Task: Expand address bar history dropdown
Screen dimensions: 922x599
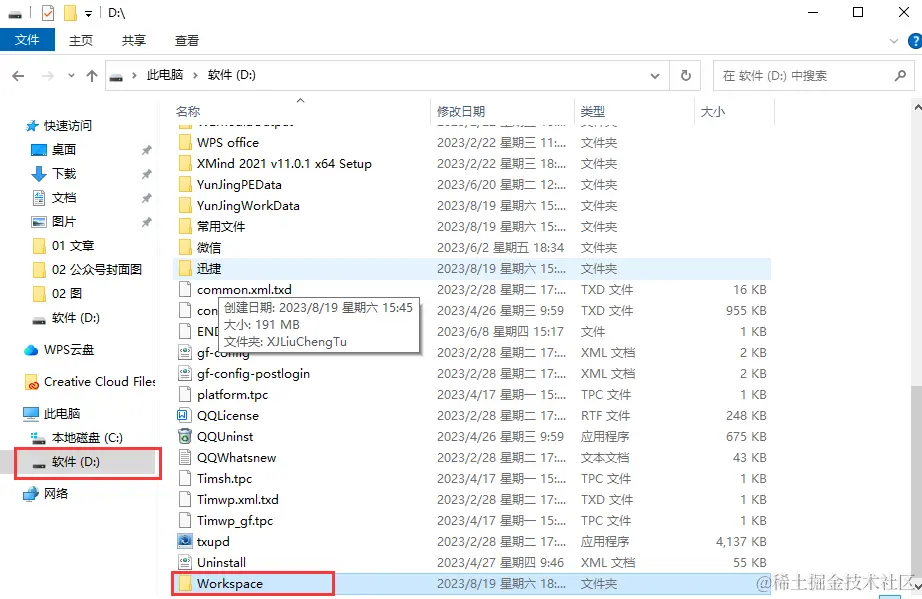Action: (654, 76)
